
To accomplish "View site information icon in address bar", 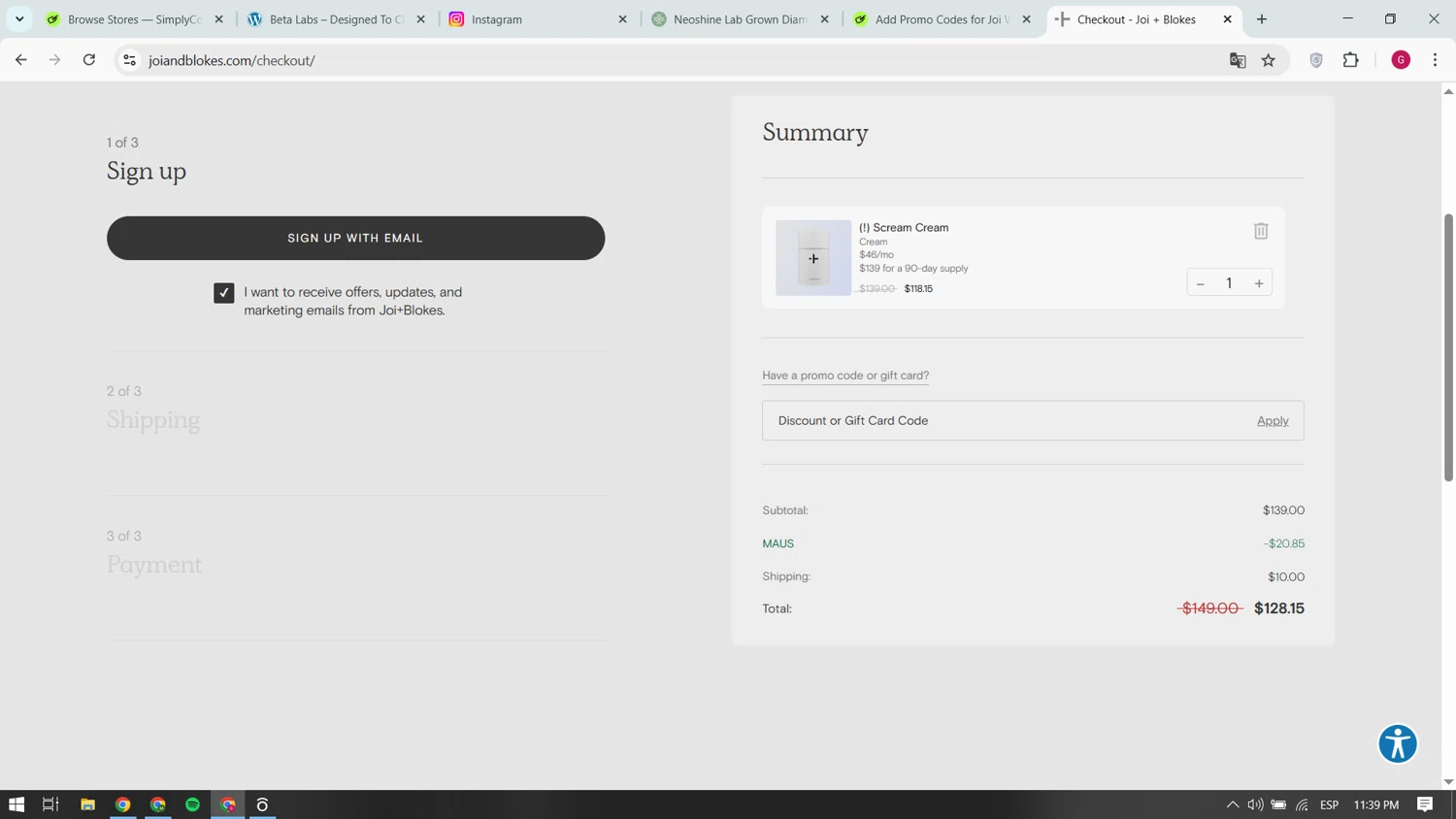I will (129, 60).
